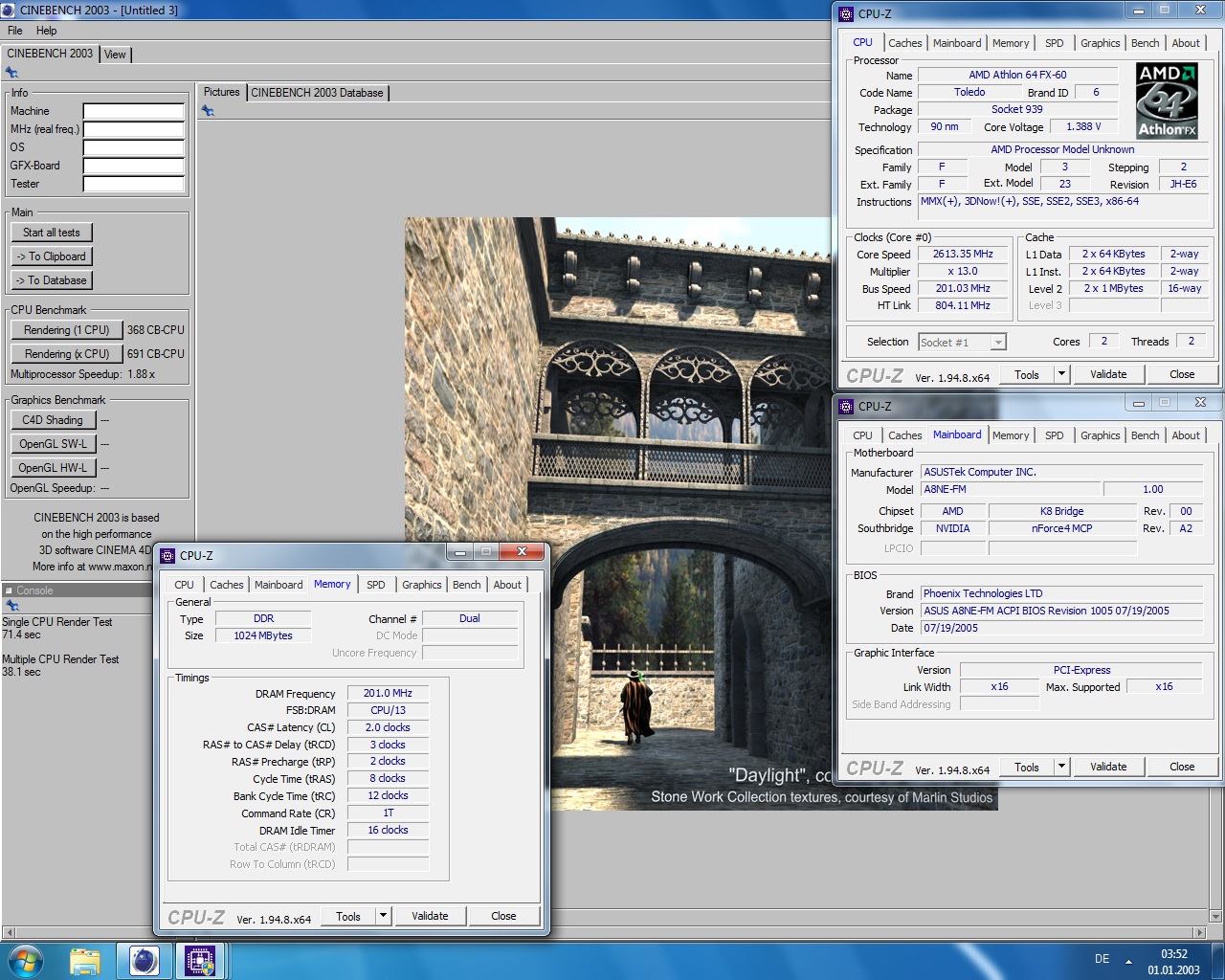Screen dimensions: 1225x980
Task: Click the CINEBENCH title bar icon
Action: [x=10, y=10]
